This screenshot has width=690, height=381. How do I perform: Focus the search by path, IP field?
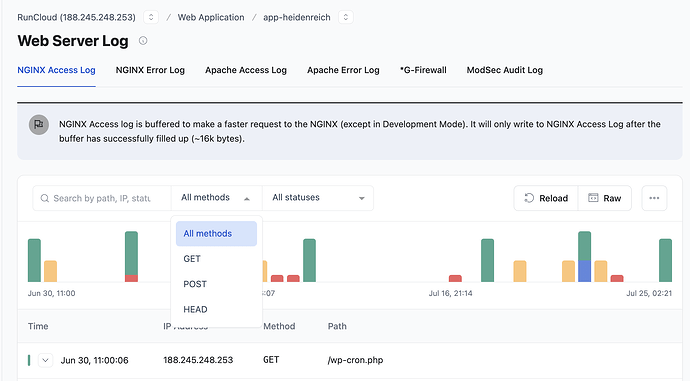click(x=102, y=198)
